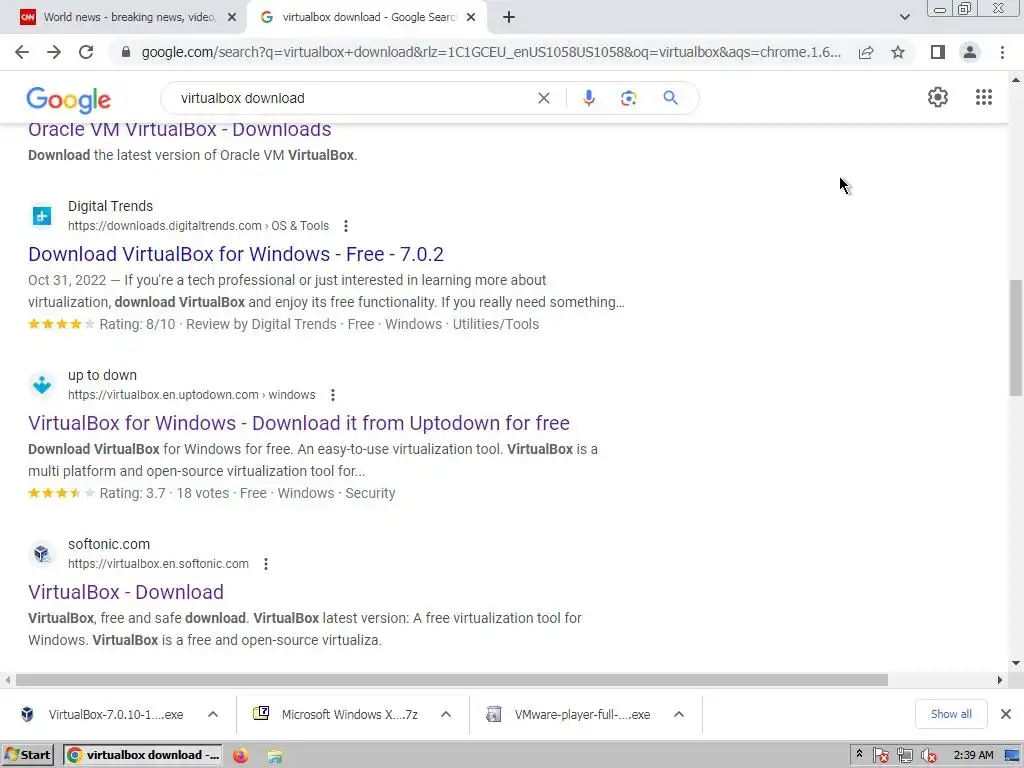The height and width of the screenshot is (768, 1024).
Task: Click the 2:39 AM system clock
Action: (973, 755)
